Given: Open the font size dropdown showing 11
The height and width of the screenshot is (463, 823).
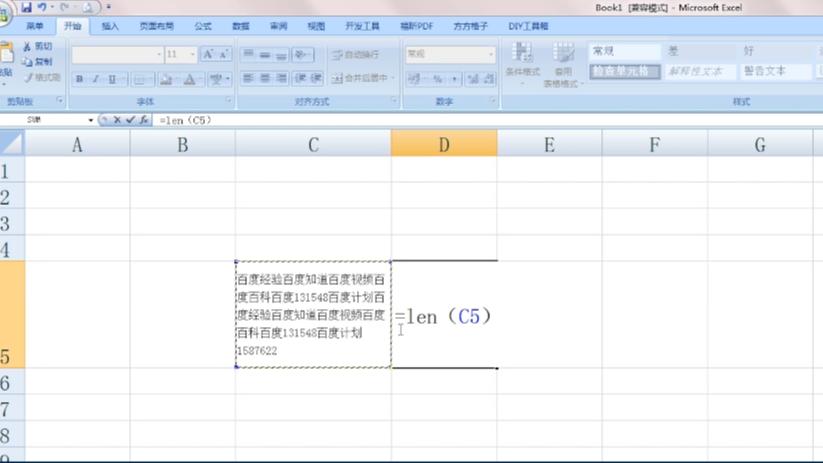Looking at the screenshot, I should (192, 54).
